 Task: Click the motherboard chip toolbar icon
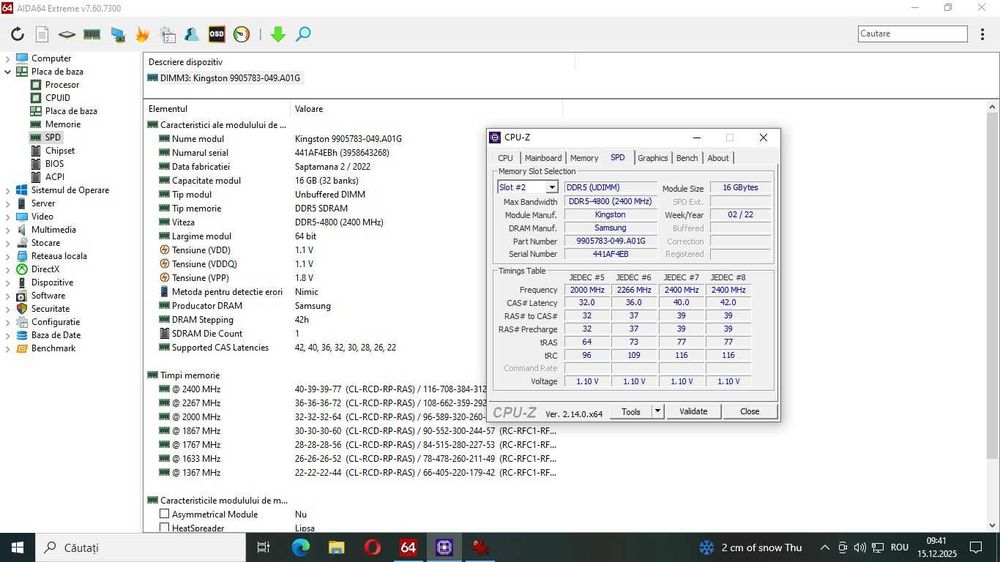66,34
